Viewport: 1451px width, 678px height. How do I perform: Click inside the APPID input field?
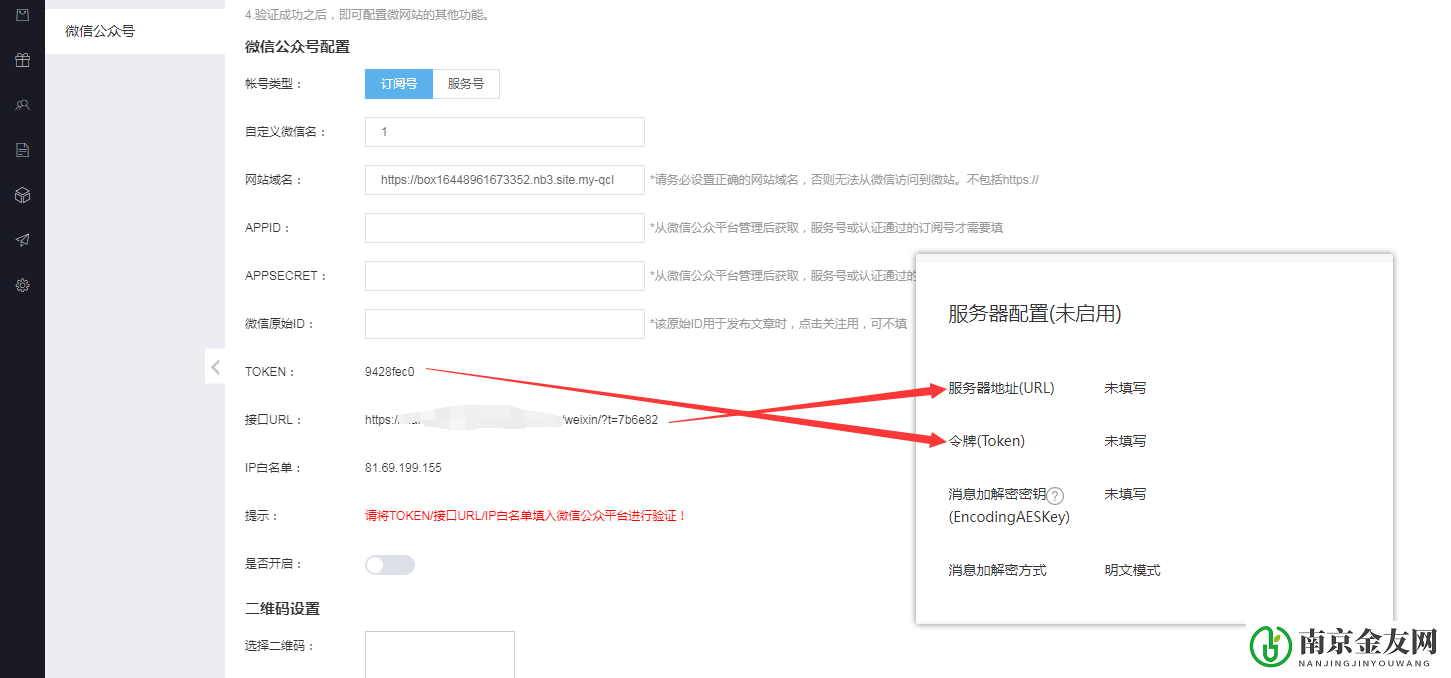[x=504, y=227]
